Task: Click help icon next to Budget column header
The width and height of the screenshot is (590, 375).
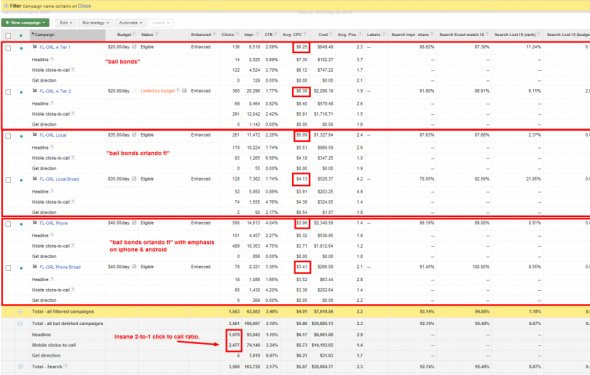Action: 134,35
